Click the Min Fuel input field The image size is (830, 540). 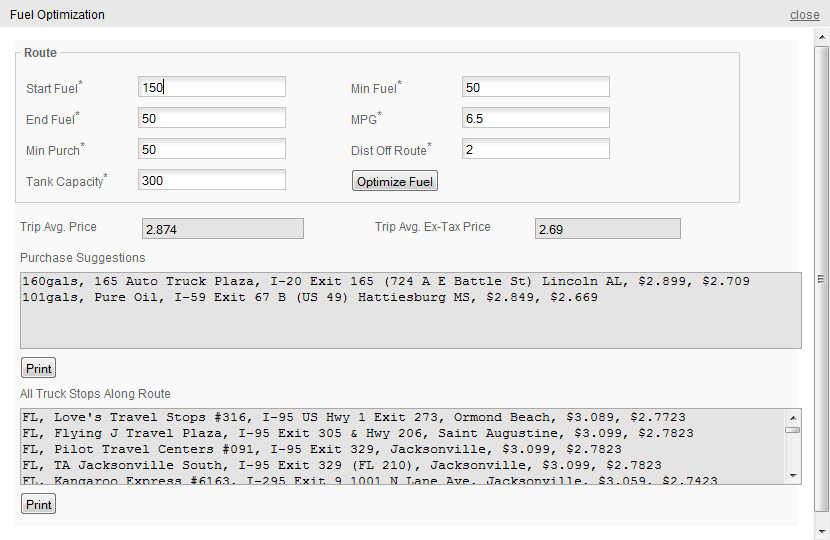[535, 88]
